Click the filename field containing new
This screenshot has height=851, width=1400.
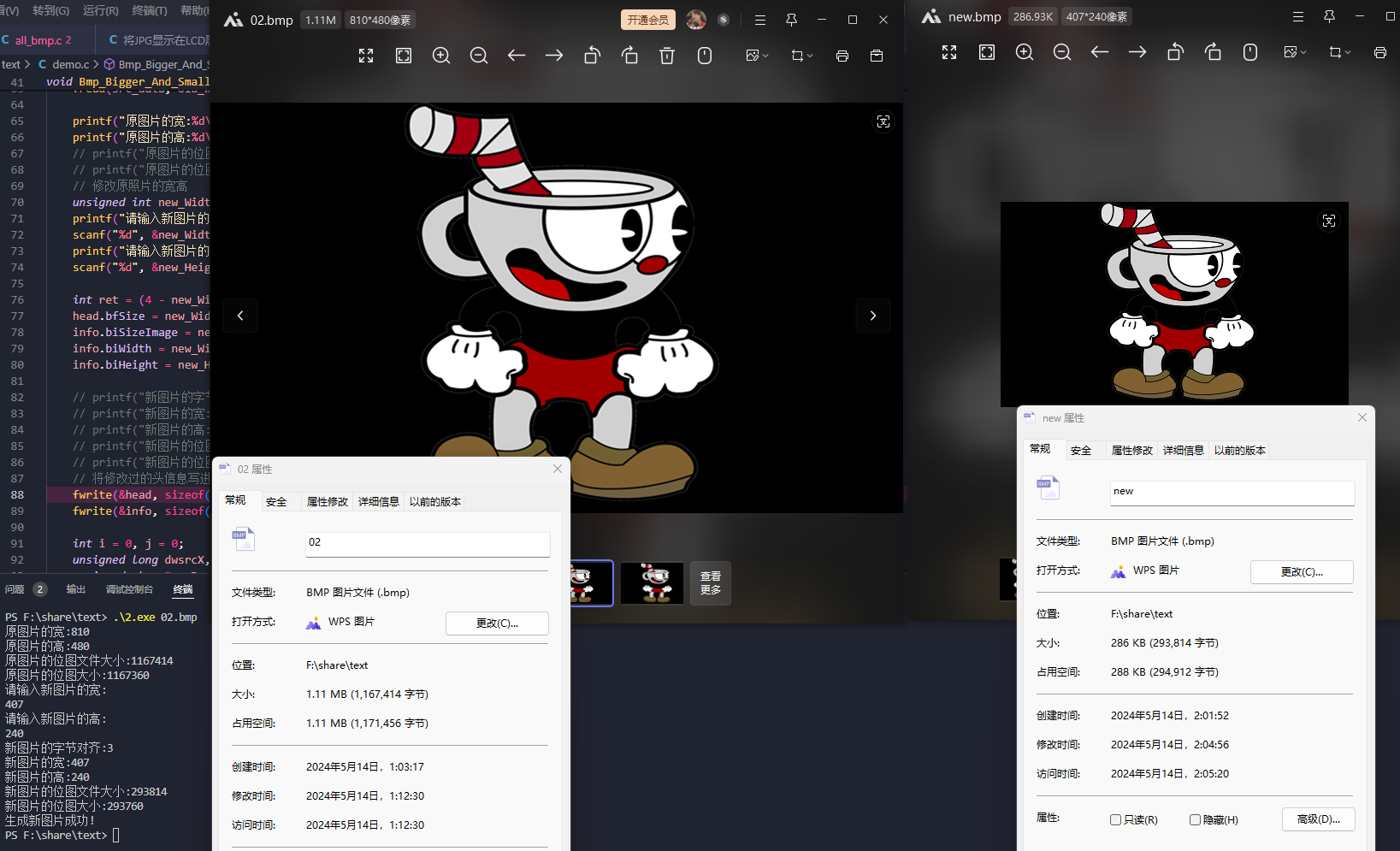1232,492
